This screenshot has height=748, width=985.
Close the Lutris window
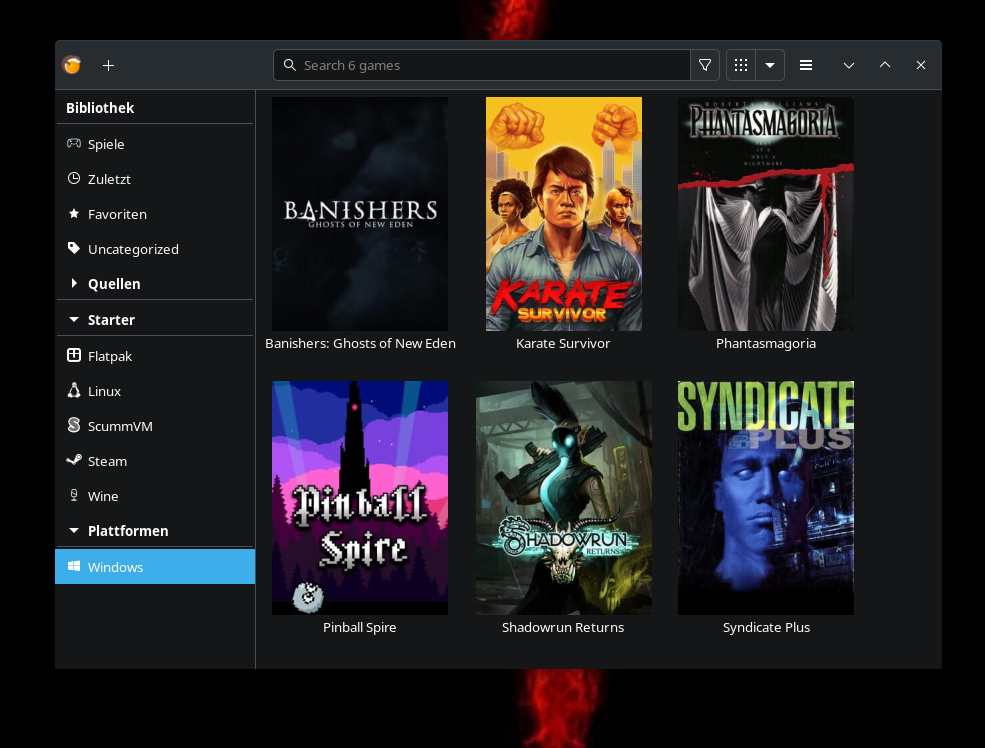(x=921, y=65)
